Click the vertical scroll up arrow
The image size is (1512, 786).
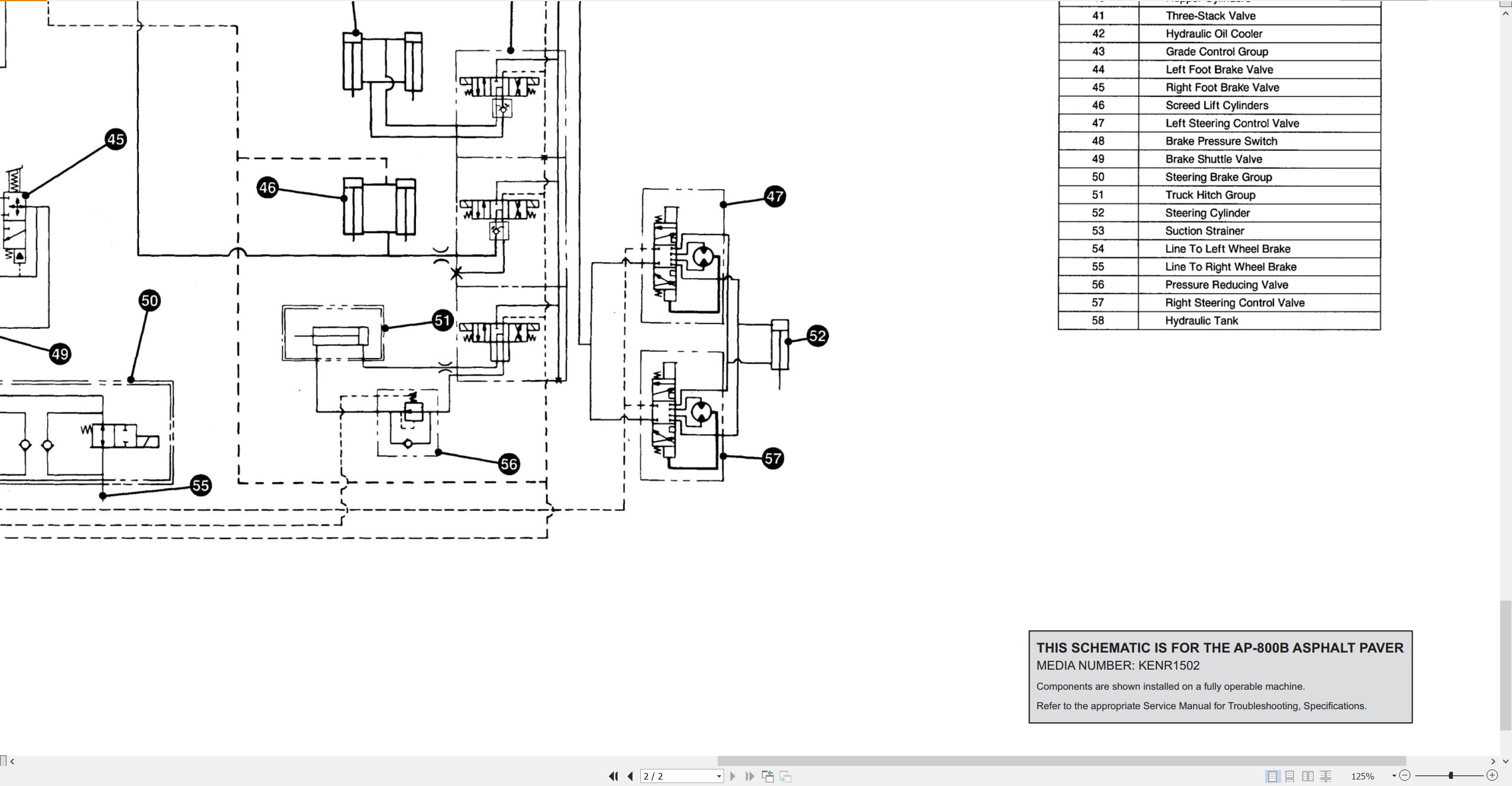pos(1506,12)
